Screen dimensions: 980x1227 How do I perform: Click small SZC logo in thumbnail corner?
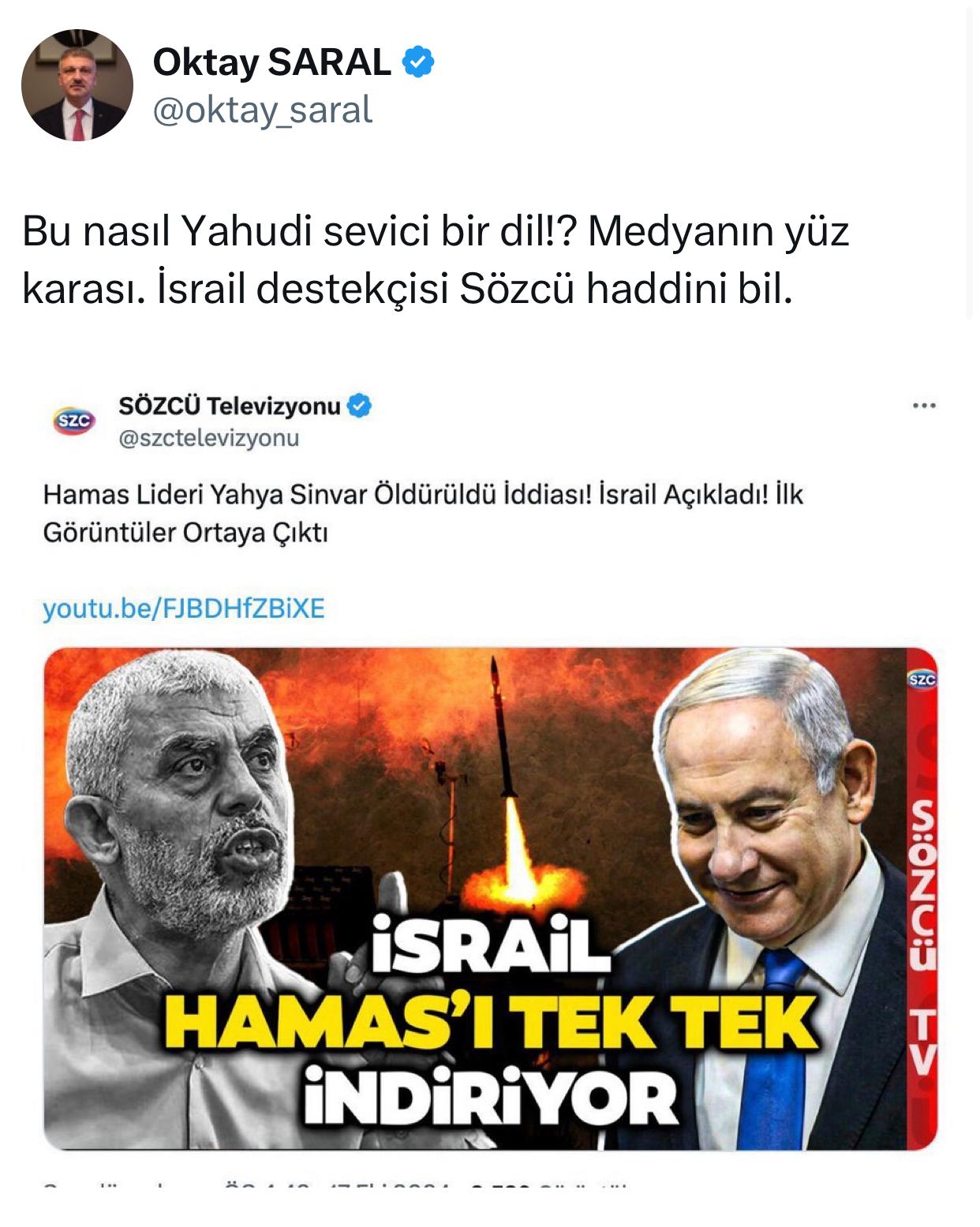click(x=922, y=680)
